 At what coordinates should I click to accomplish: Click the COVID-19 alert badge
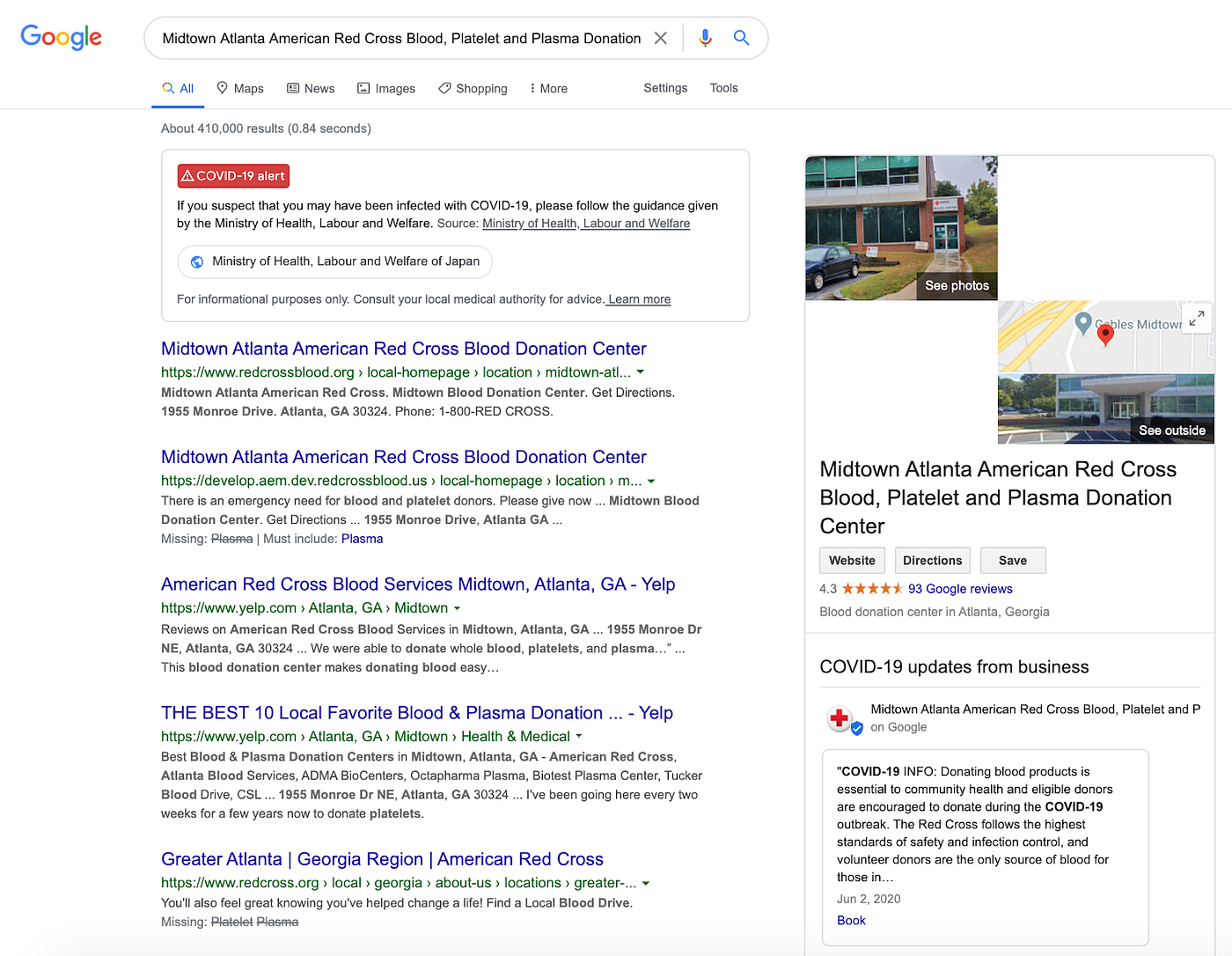(233, 176)
